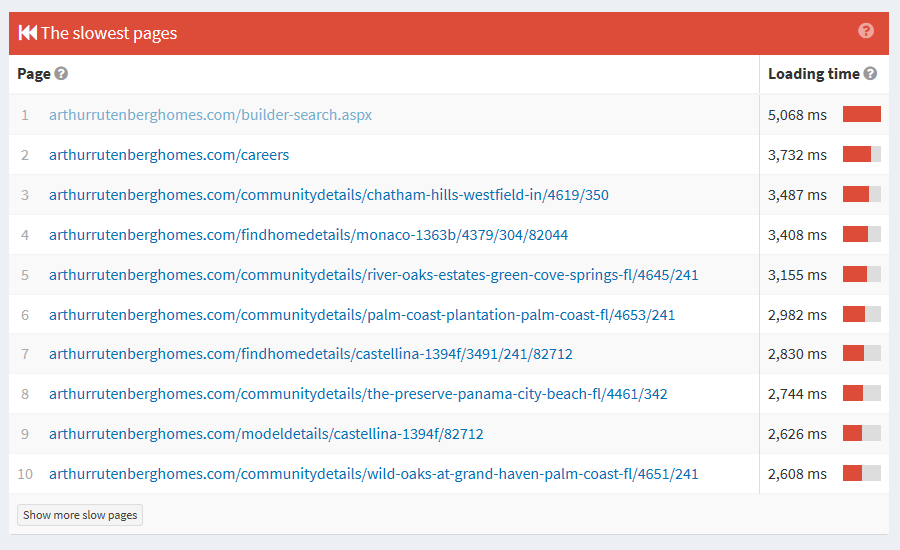Open the builder-search.aspx page link
This screenshot has width=900, height=550.
pos(210,115)
